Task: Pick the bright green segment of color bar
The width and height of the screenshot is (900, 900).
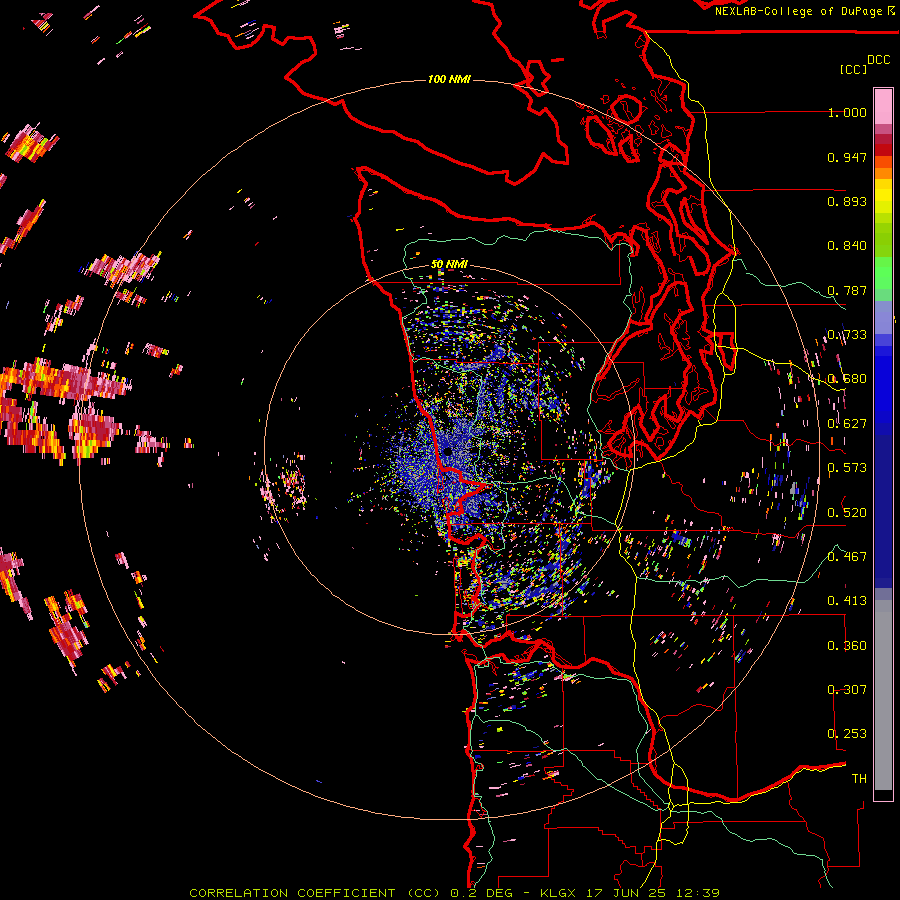Action: click(883, 273)
